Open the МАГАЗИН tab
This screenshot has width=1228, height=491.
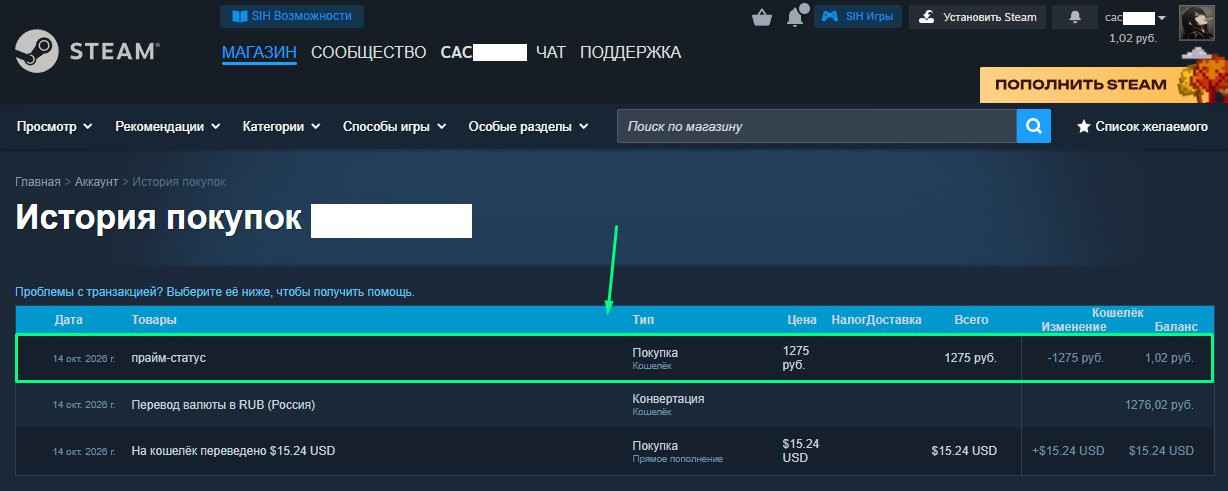[259, 52]
